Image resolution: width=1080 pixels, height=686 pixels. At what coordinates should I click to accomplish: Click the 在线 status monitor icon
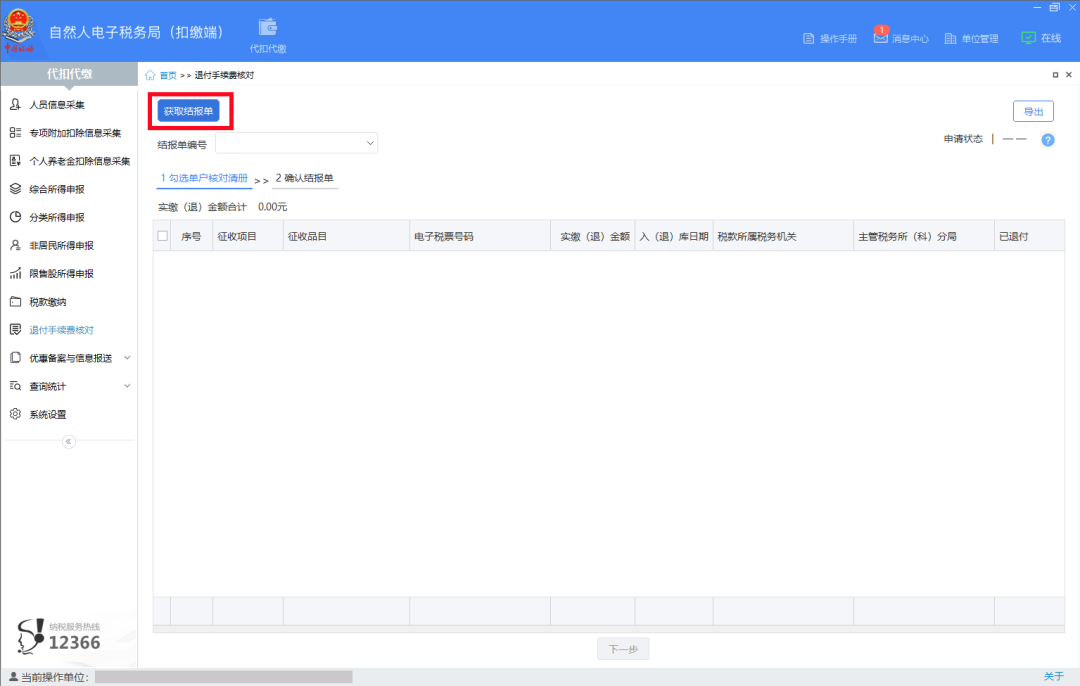tap(1028, 38)
